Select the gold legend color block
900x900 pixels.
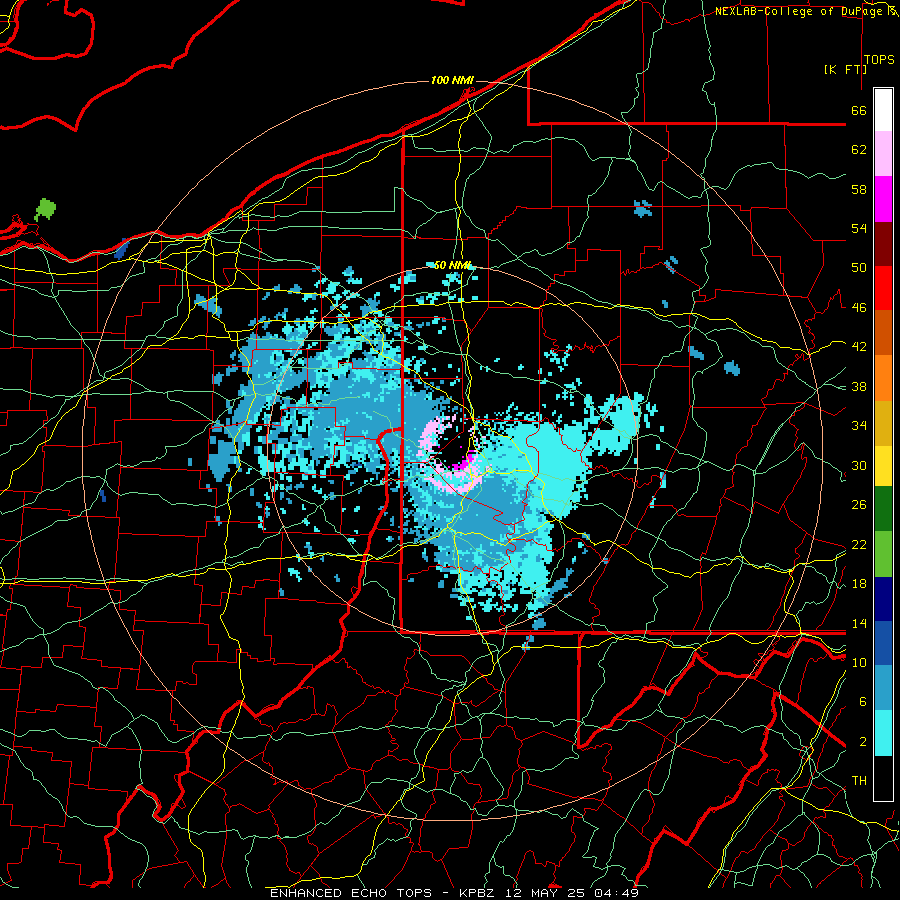[883, 423]
